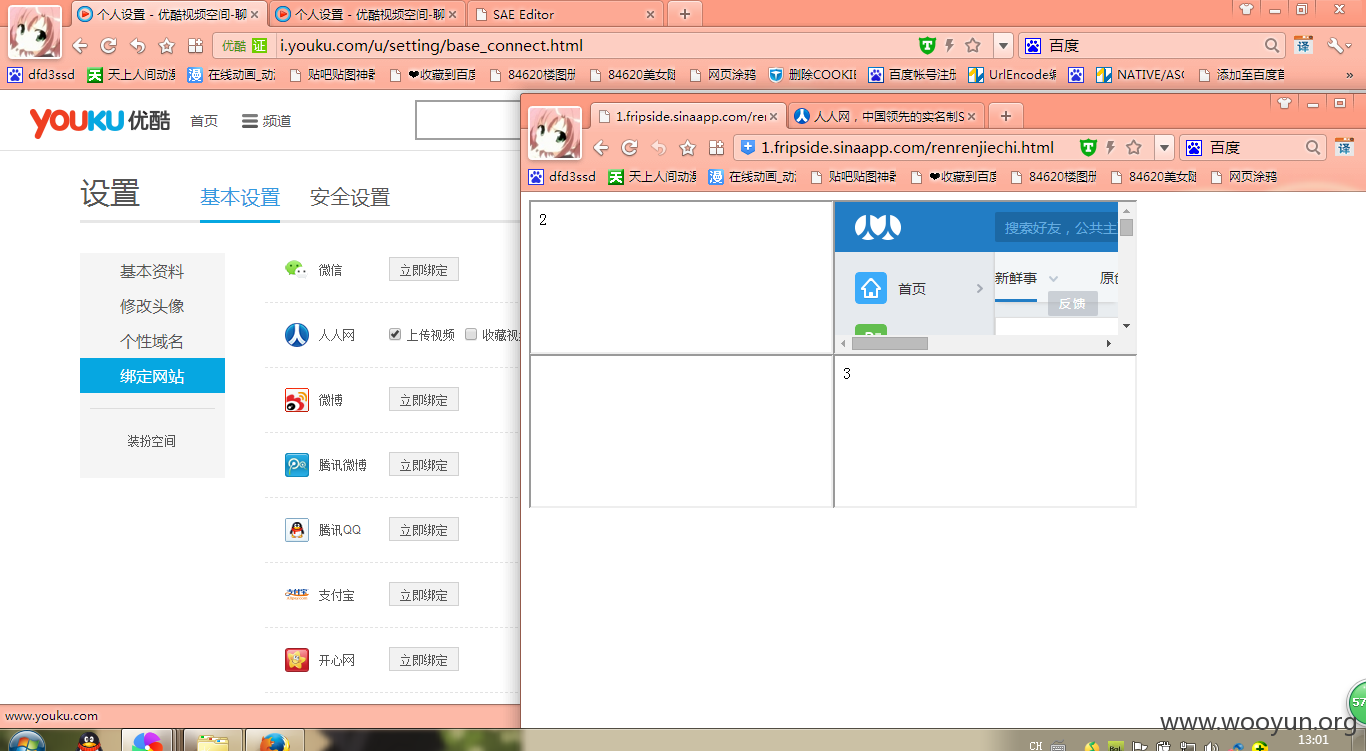Open the 装扮空间 link in sidebar

click(x=152, y=441)
